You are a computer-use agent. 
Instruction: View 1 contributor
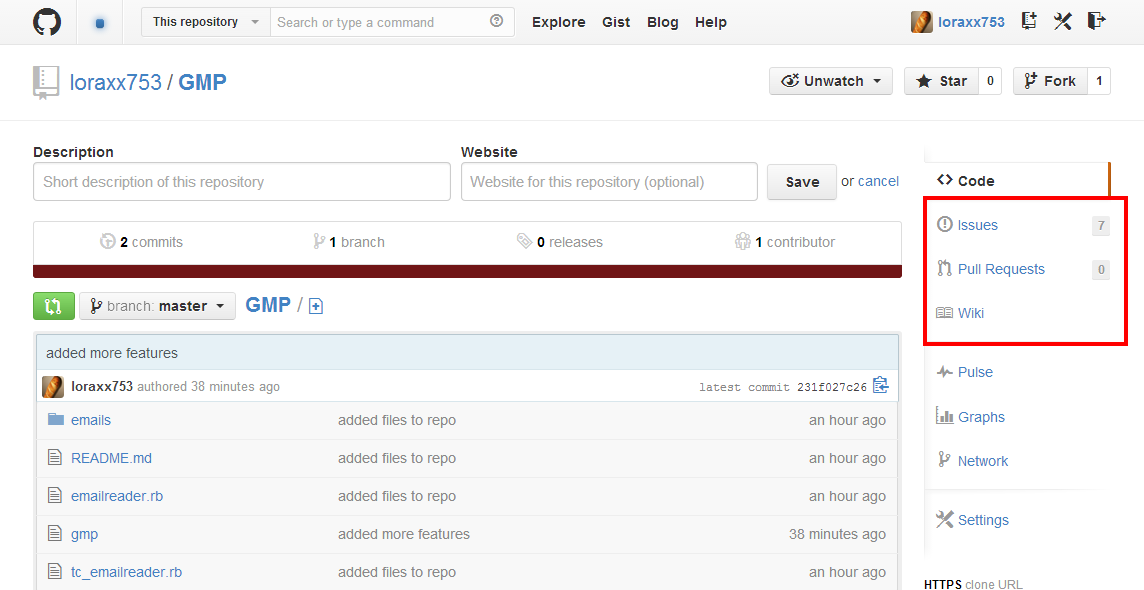[x=785, y=241]
